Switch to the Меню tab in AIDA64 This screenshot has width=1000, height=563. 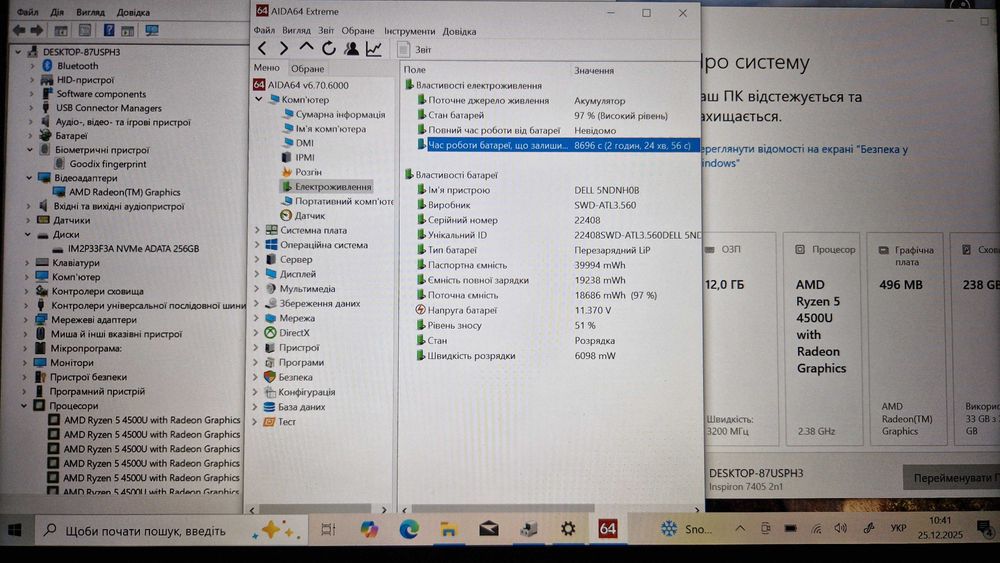tap(267, 68)
